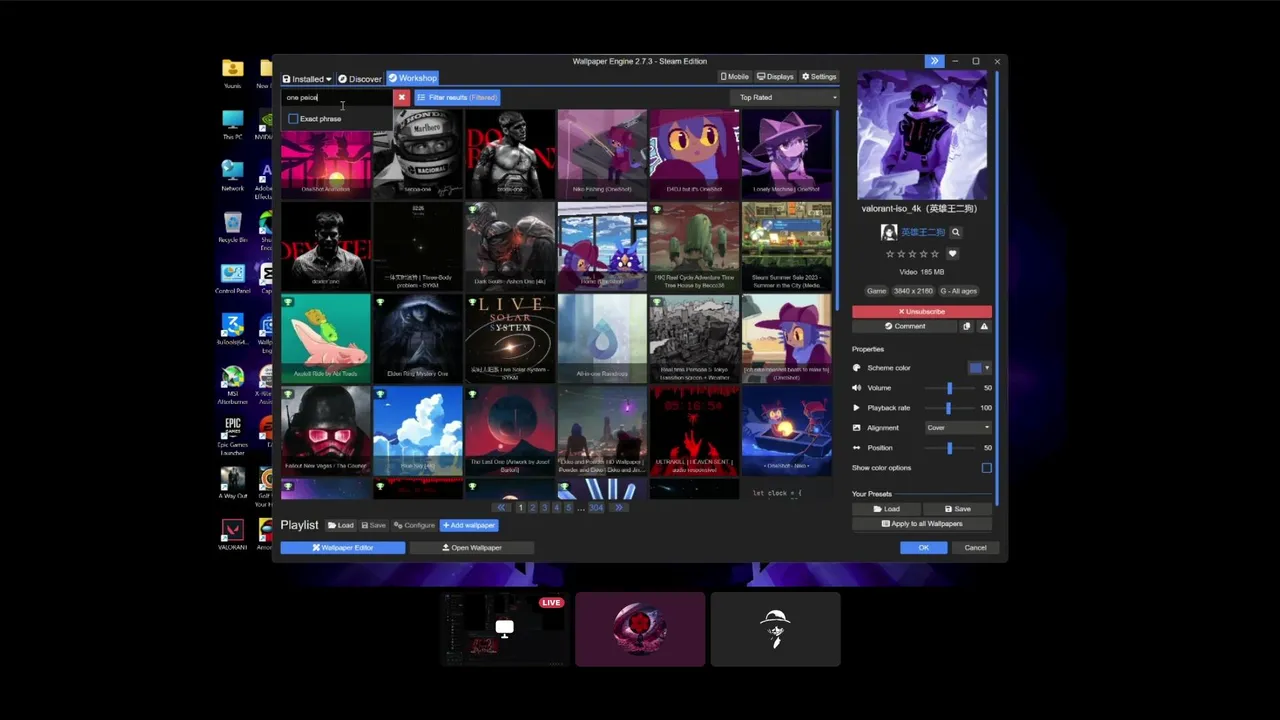Adjust the Volume slider
Viewport: 1280px width, 720px height.
click(x=949, y=388)
